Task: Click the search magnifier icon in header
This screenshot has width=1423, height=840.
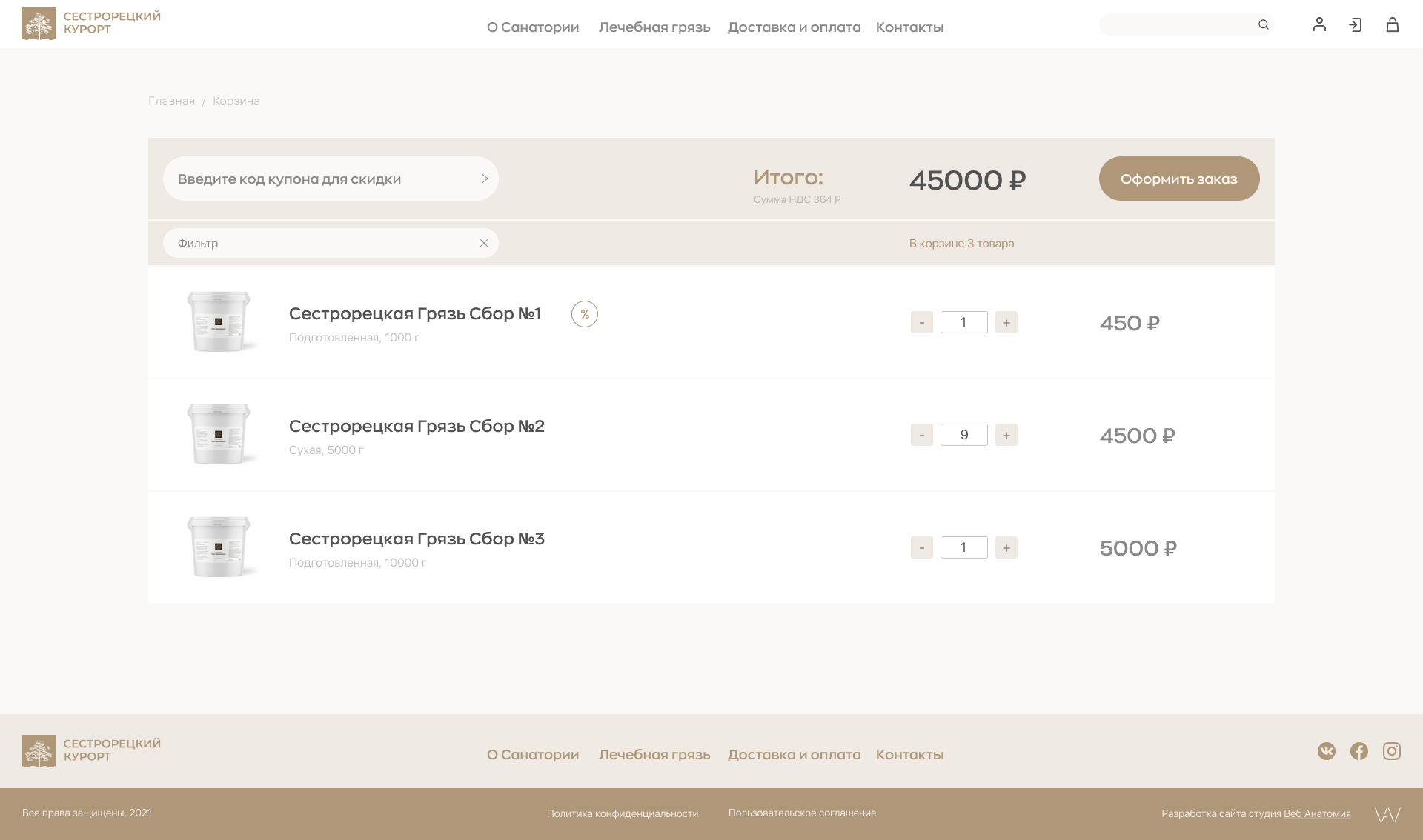Action: point(1263,24)
